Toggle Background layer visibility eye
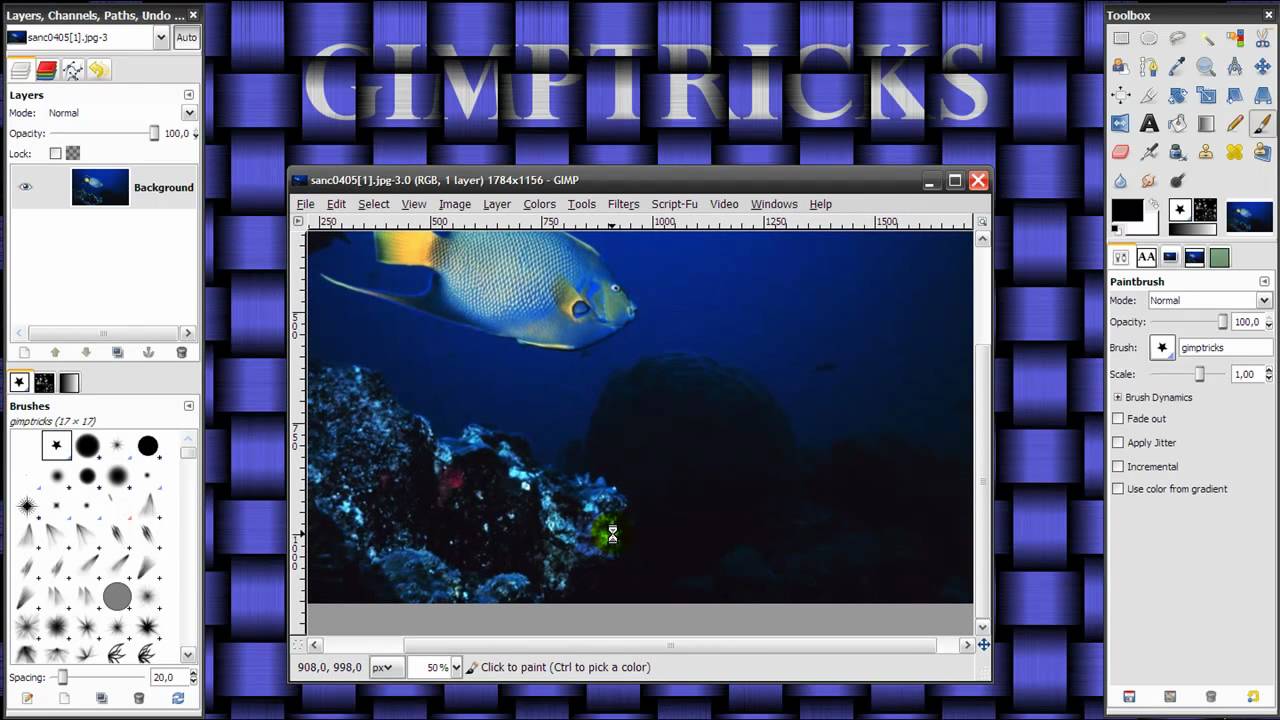1280x720 pixels. [25, 187]
